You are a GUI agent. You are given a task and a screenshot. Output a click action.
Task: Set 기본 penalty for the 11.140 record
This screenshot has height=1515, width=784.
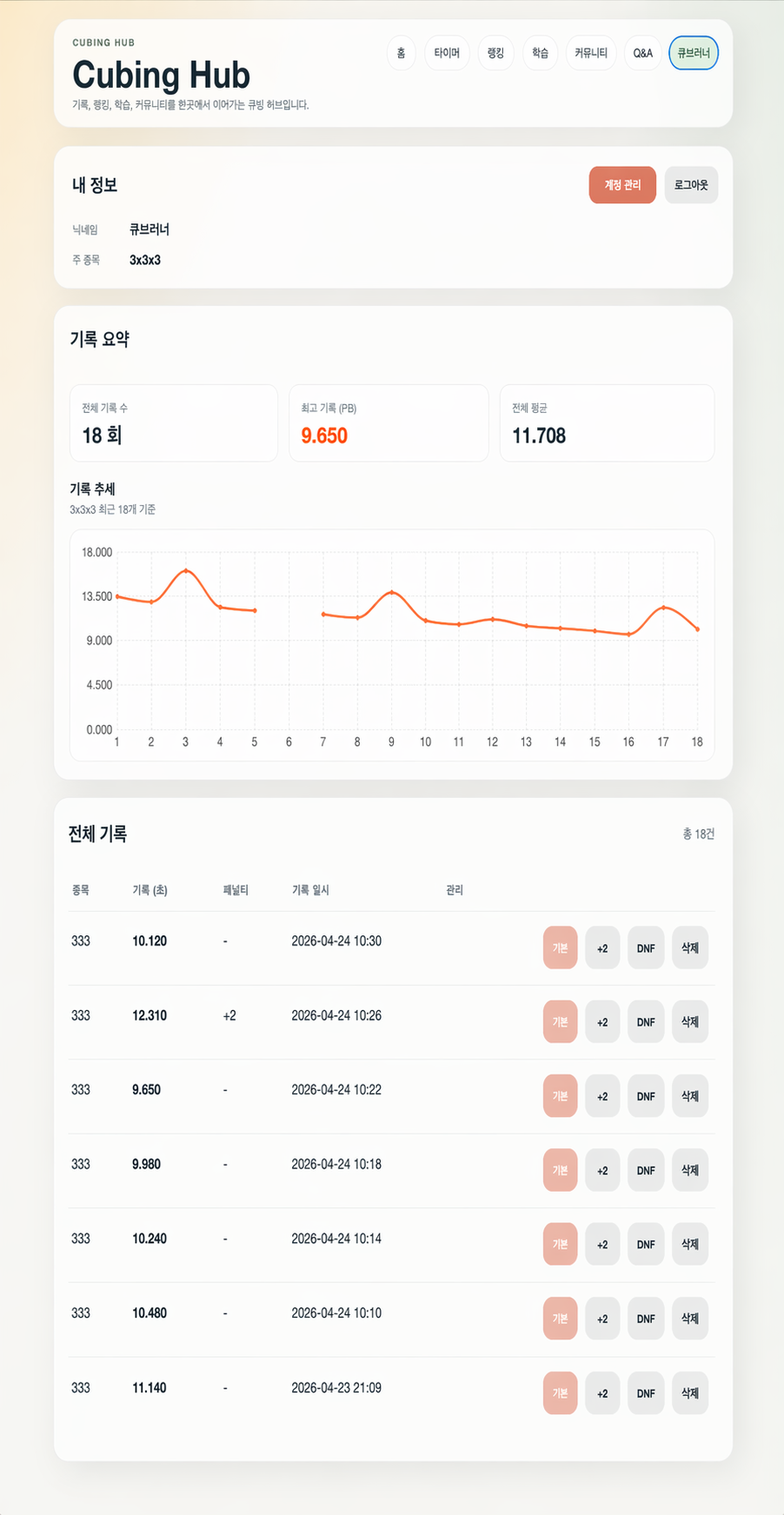click(x=560, y=1393)
